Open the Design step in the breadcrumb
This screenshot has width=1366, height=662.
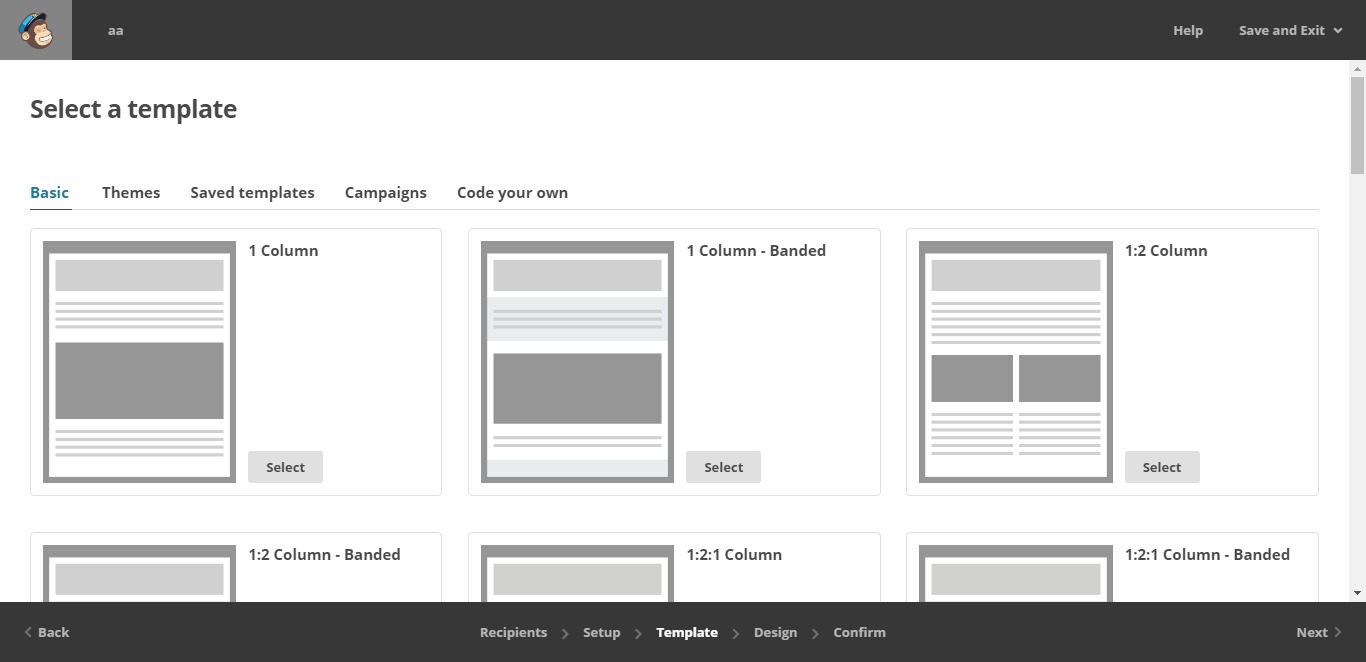pos(775,632)
